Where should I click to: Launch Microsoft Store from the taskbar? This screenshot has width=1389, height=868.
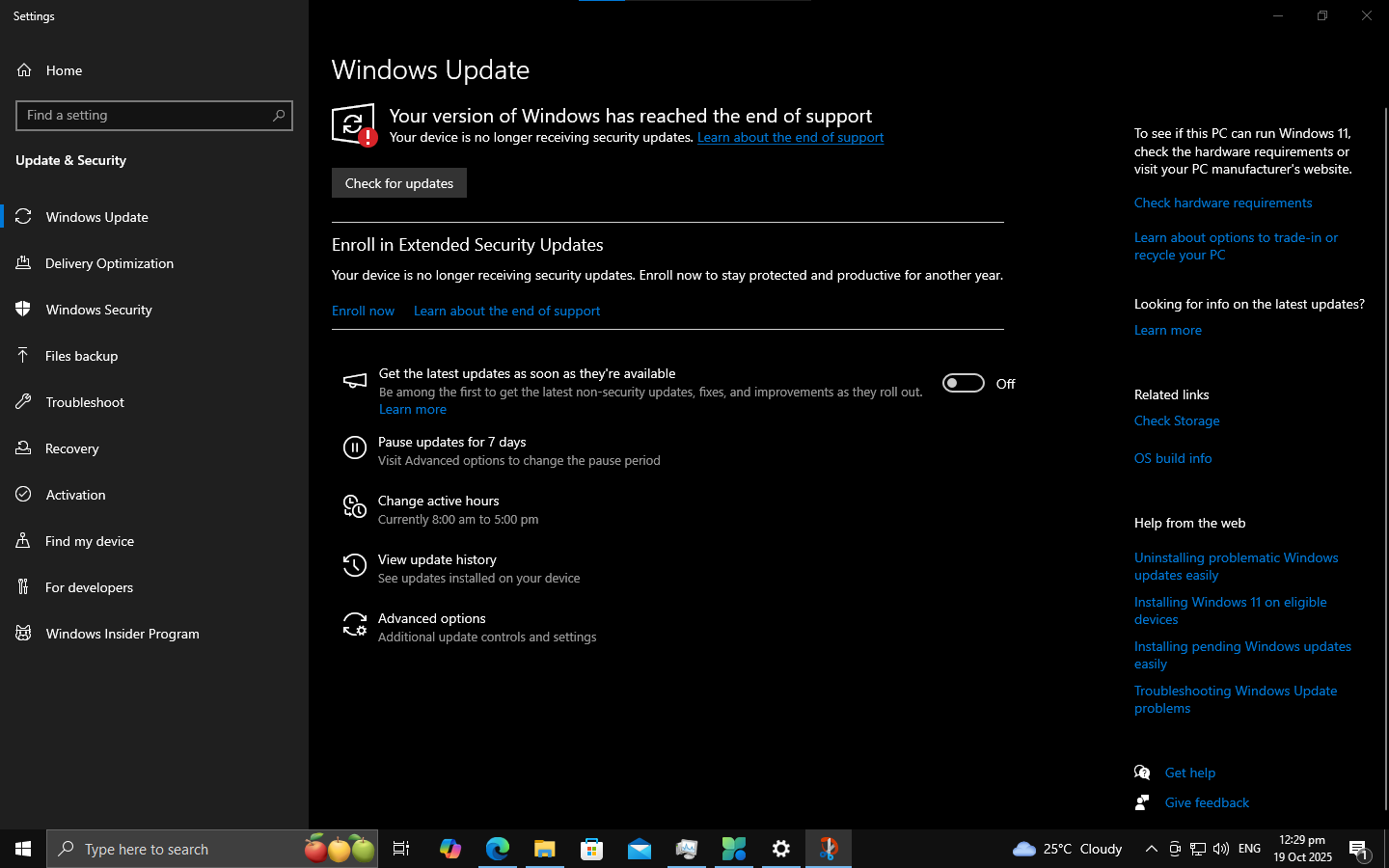[591, 849]
